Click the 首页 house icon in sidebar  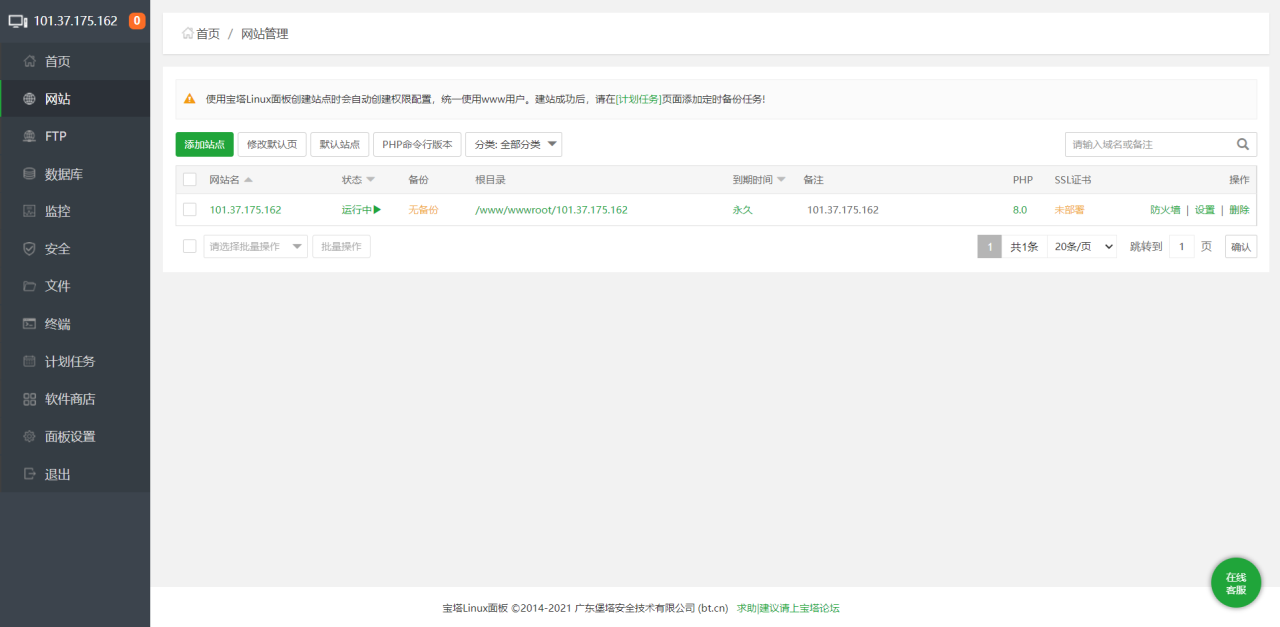coord(29,61)
